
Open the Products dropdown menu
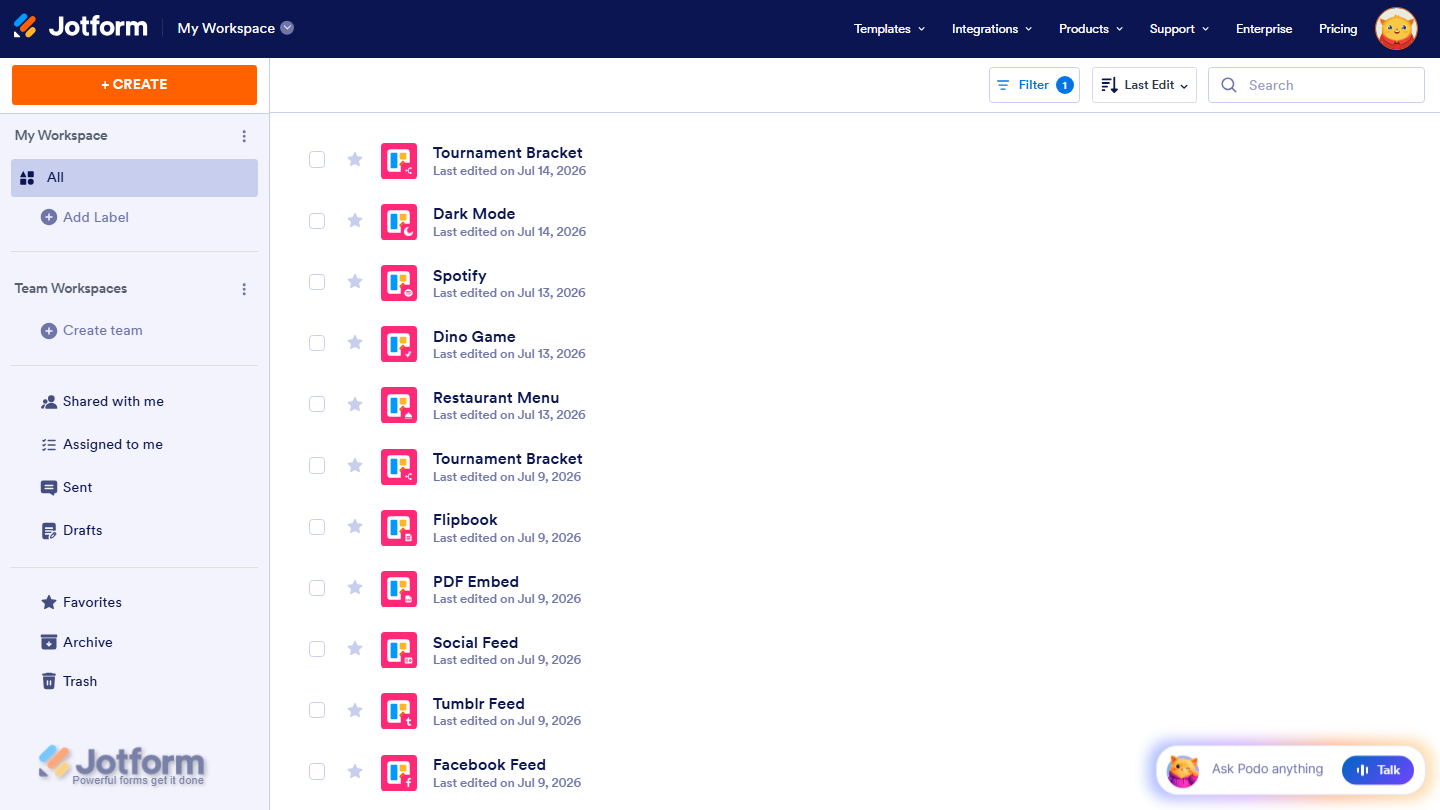(x=1091, y=29)
